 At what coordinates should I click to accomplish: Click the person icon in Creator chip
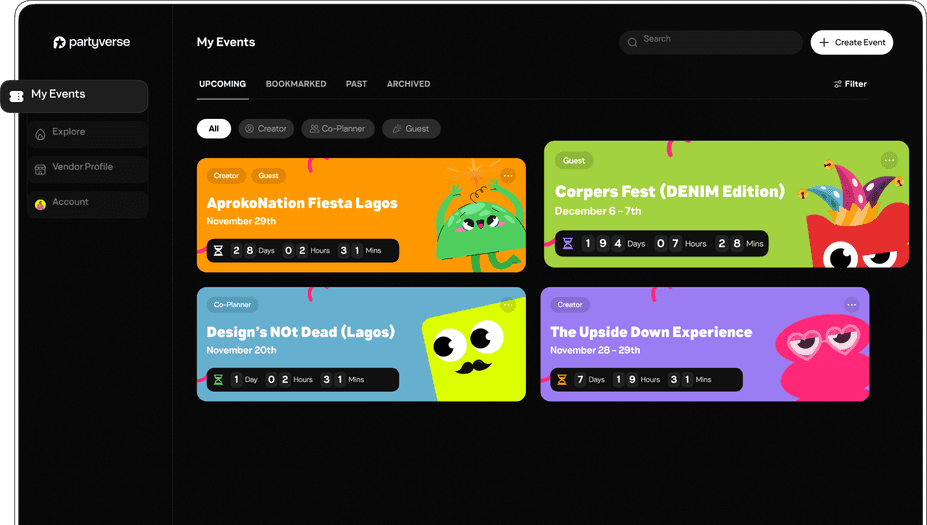point(249,128)
